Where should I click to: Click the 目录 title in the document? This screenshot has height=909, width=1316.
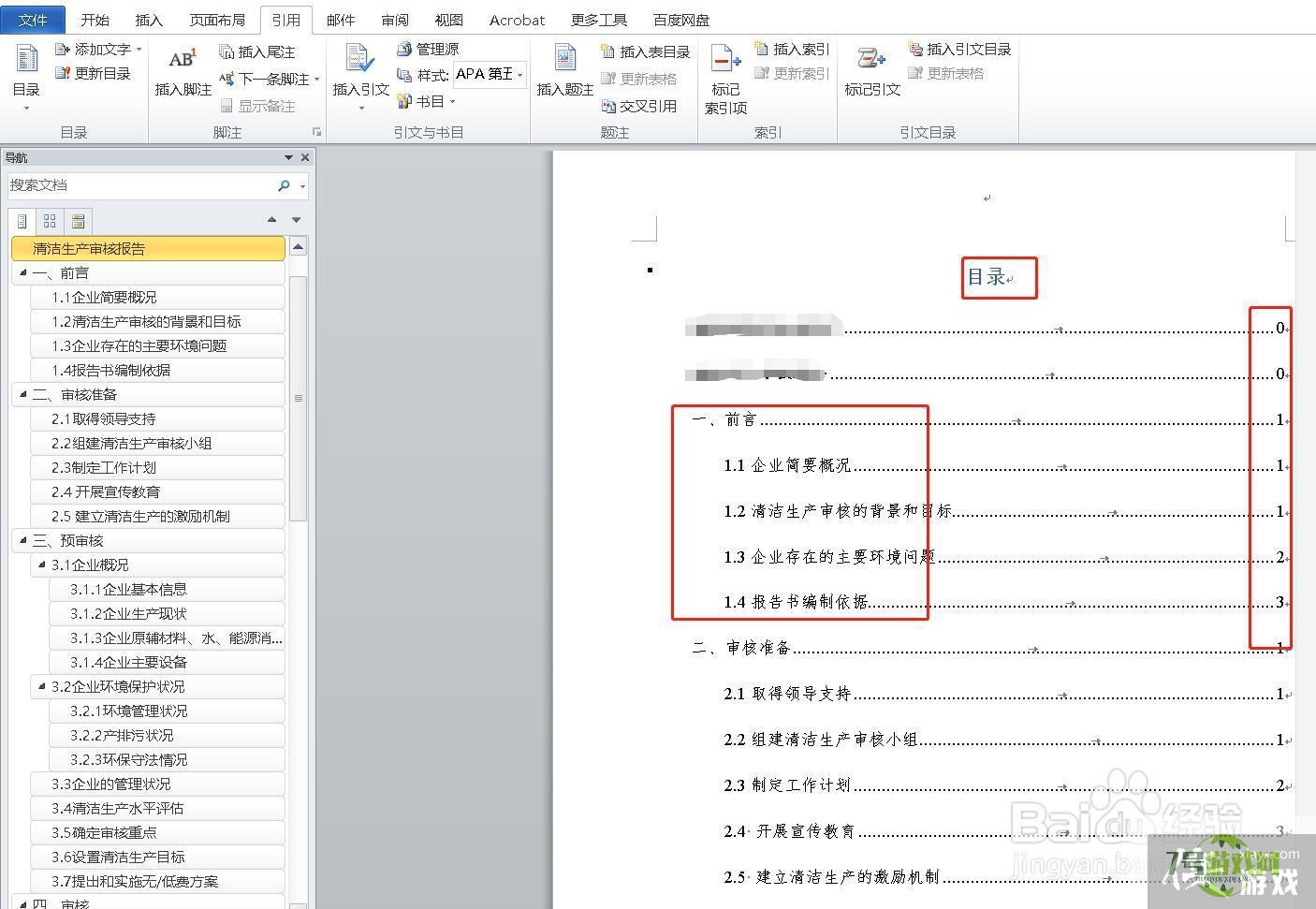(987, 277)
